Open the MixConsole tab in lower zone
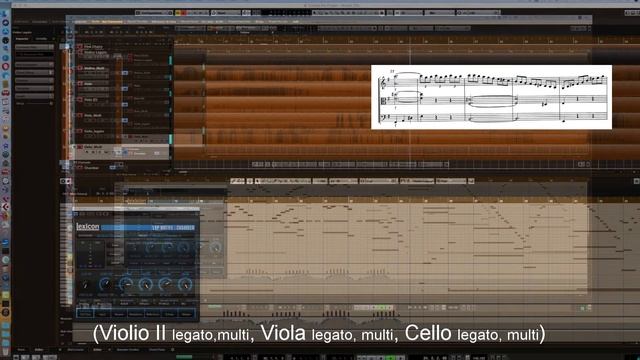 (76, 350)
